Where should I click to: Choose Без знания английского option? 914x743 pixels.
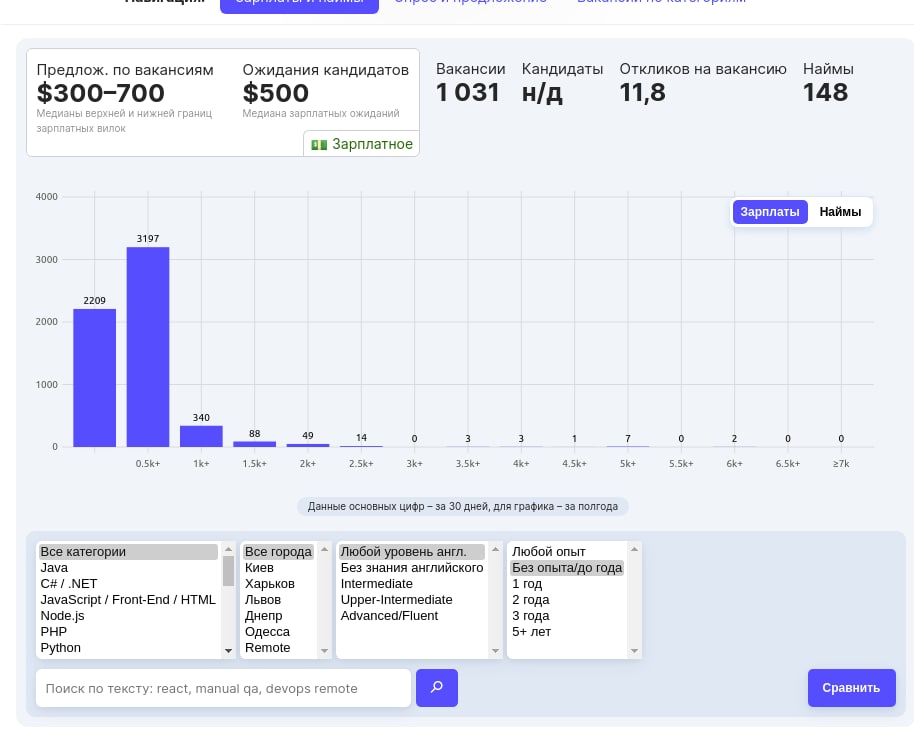412,568
